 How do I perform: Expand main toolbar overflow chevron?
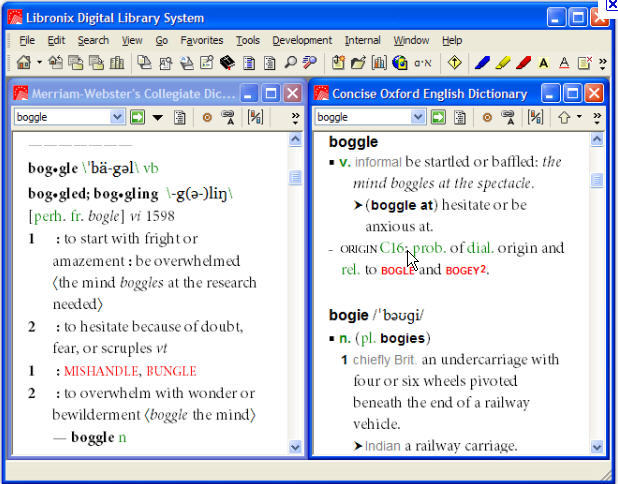(603, 63)
